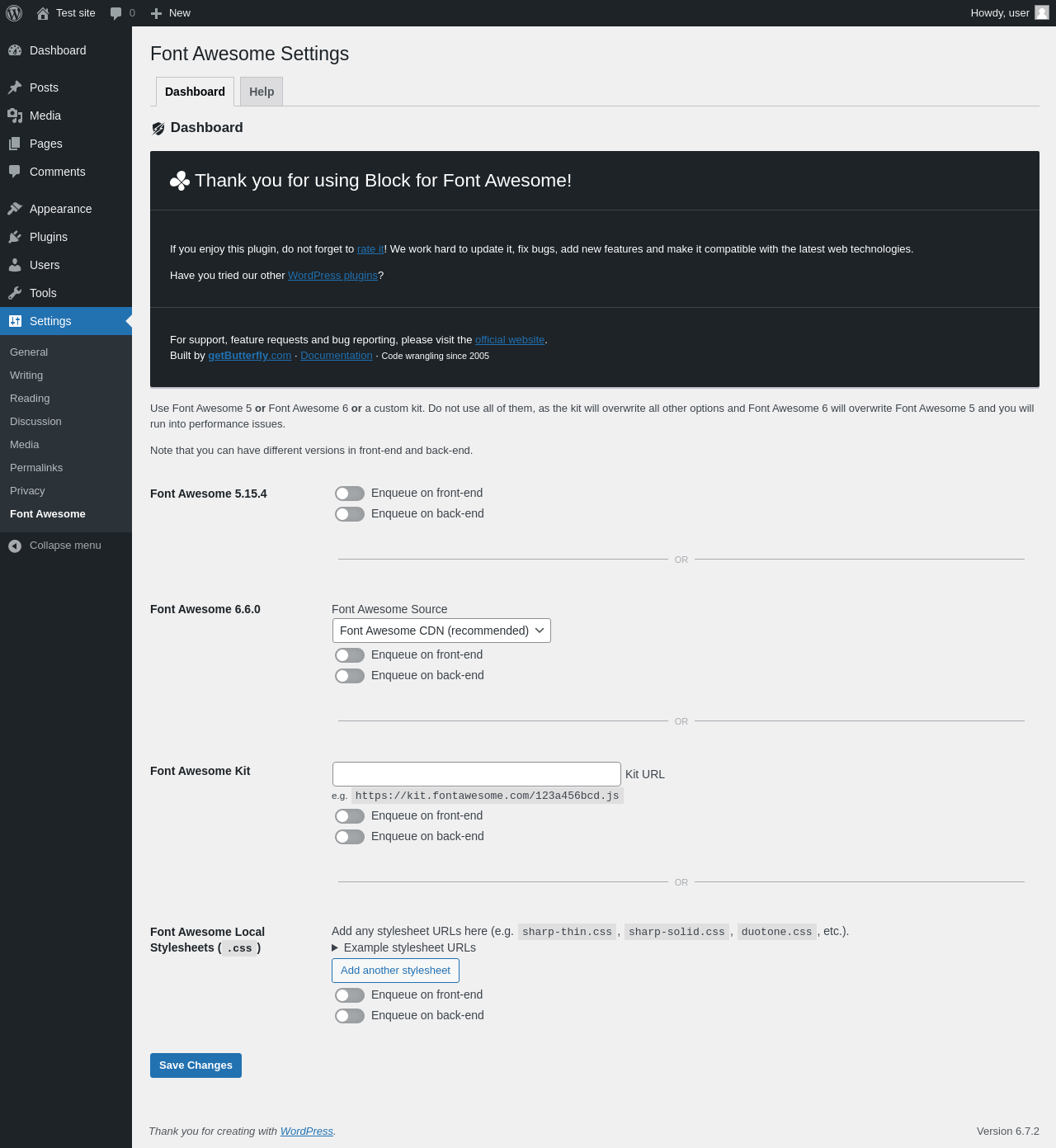Open the getButterfly.com link
The height and width of the screenshot is (1148, 1056).
pos(249,356)
